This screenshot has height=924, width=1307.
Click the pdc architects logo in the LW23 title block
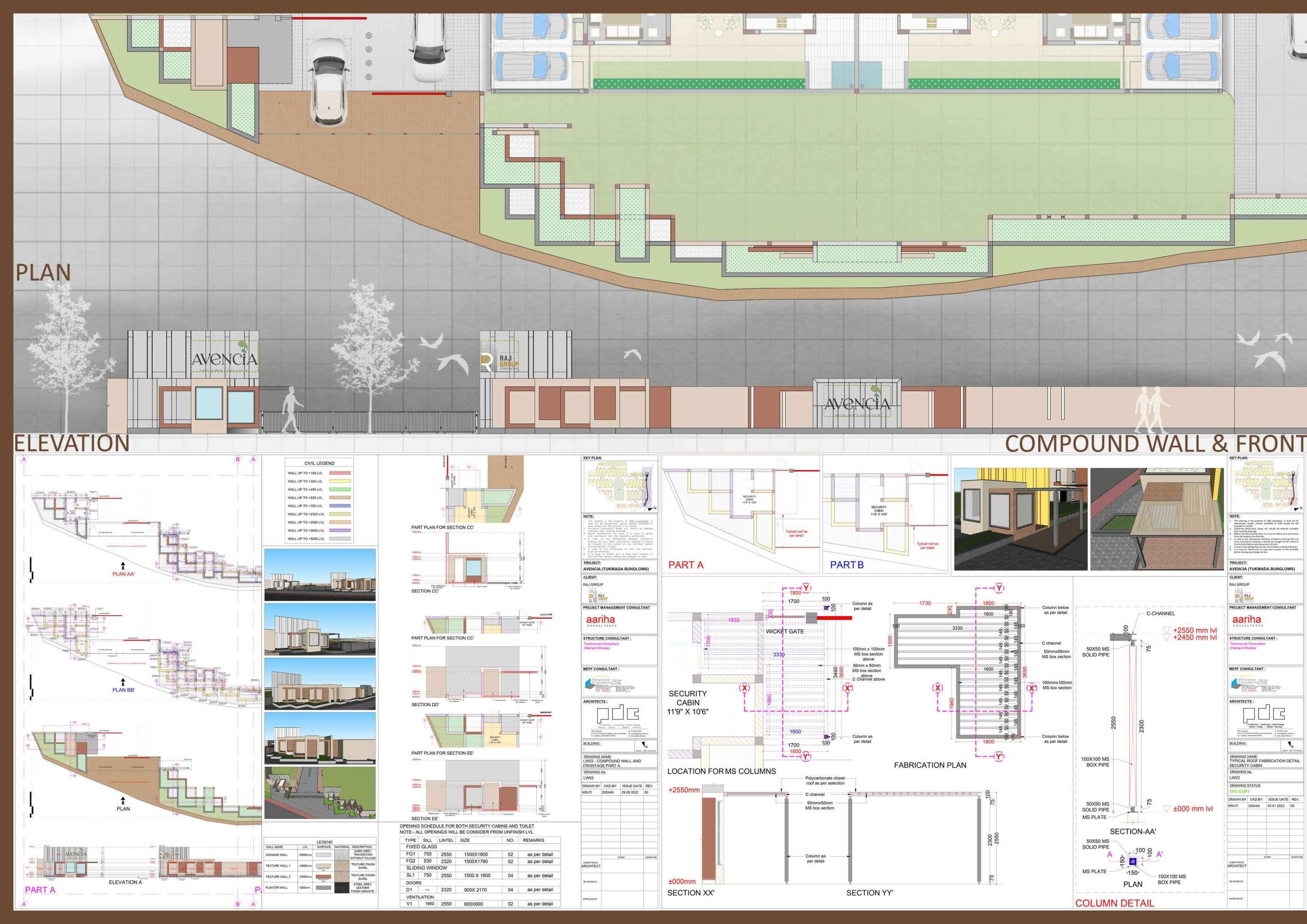coord(1263,714)
